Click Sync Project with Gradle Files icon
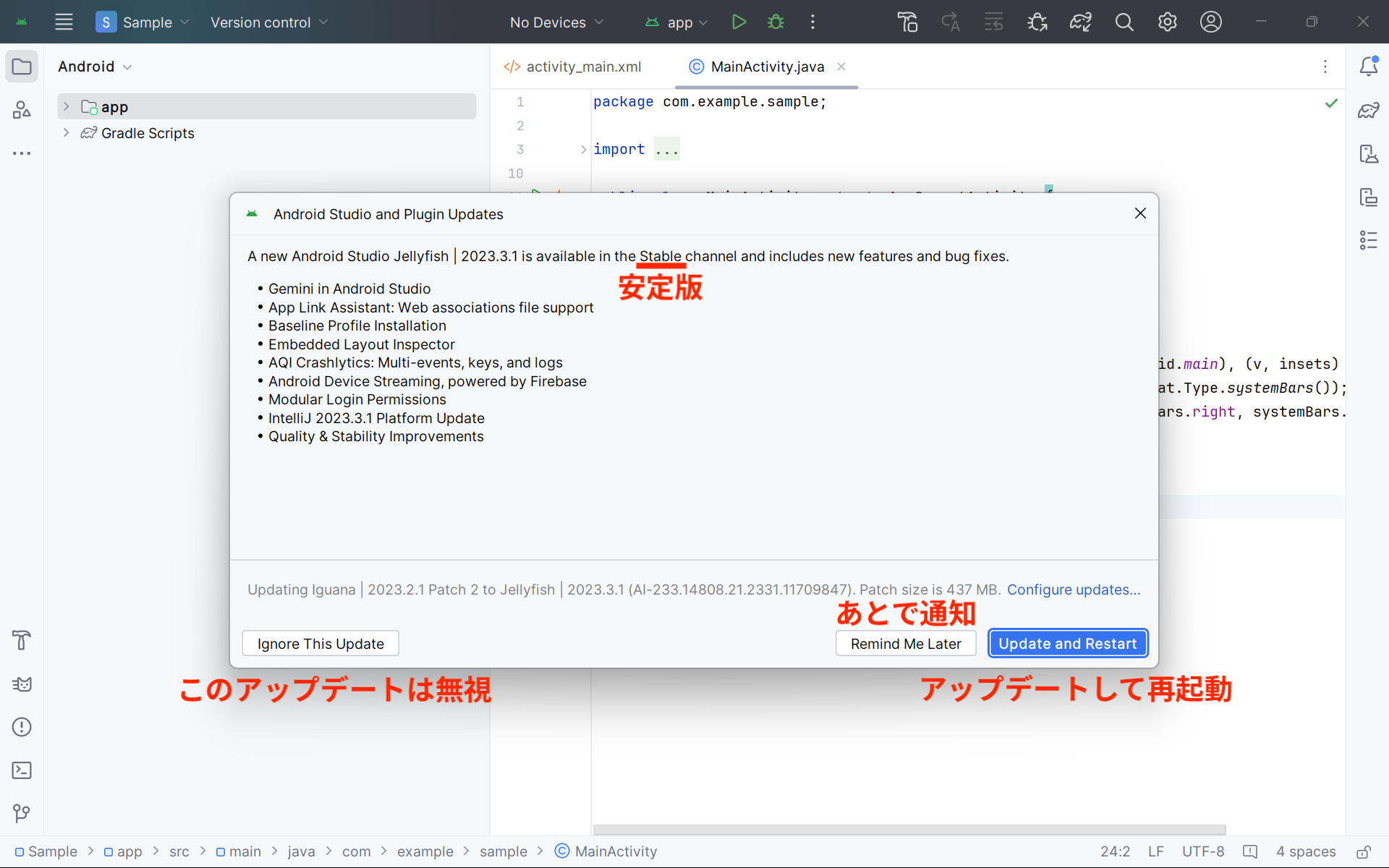This screenshot has width=1389, height=868. tap(1081, 22)
